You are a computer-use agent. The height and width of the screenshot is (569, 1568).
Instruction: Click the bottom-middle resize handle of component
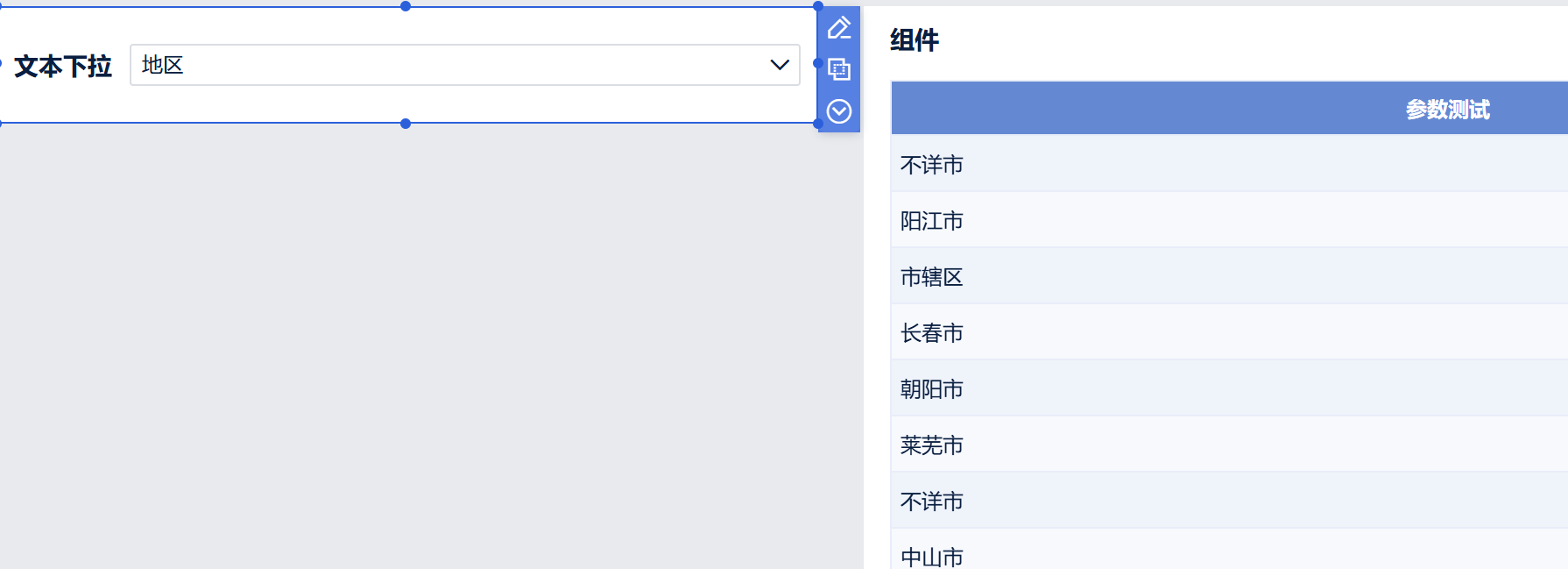click(406, 124)
